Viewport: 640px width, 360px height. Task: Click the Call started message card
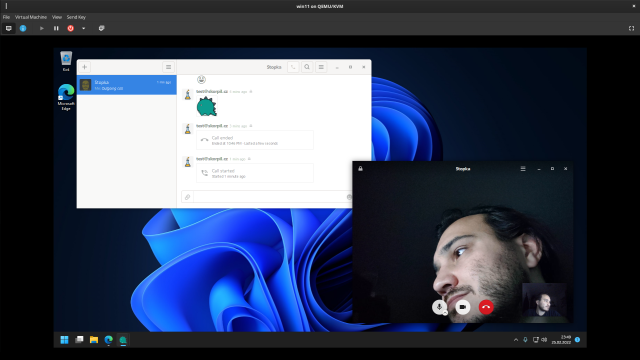[x=255, y=173]
